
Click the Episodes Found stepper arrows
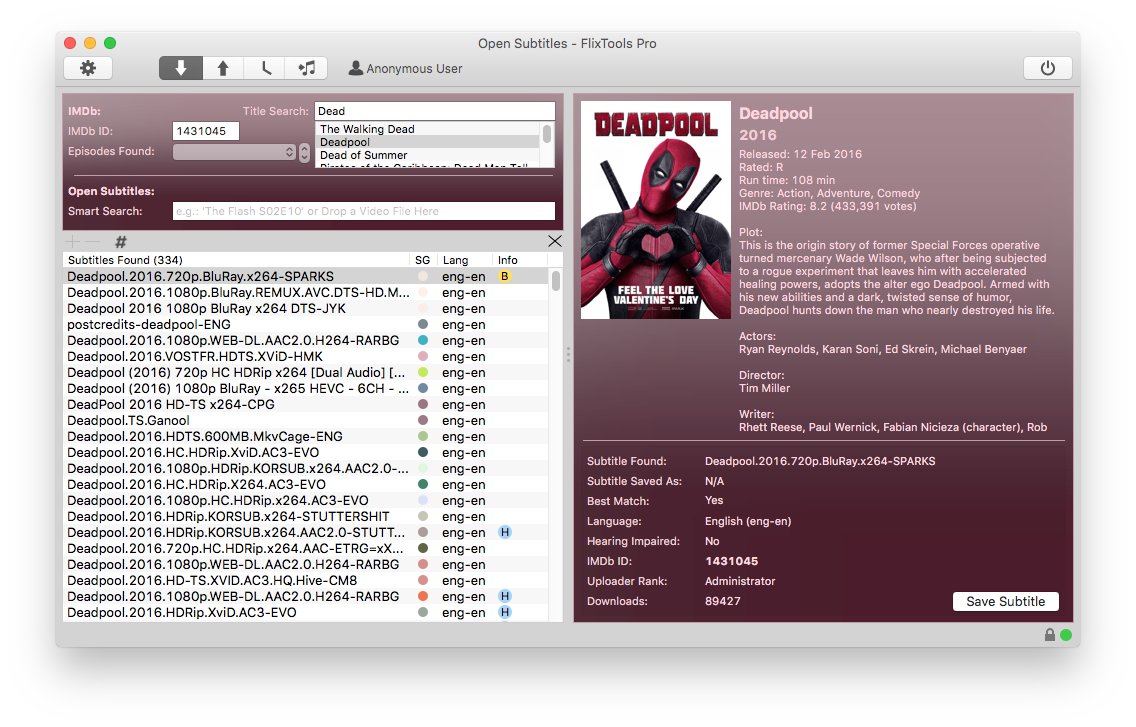[x=304, y=152]
